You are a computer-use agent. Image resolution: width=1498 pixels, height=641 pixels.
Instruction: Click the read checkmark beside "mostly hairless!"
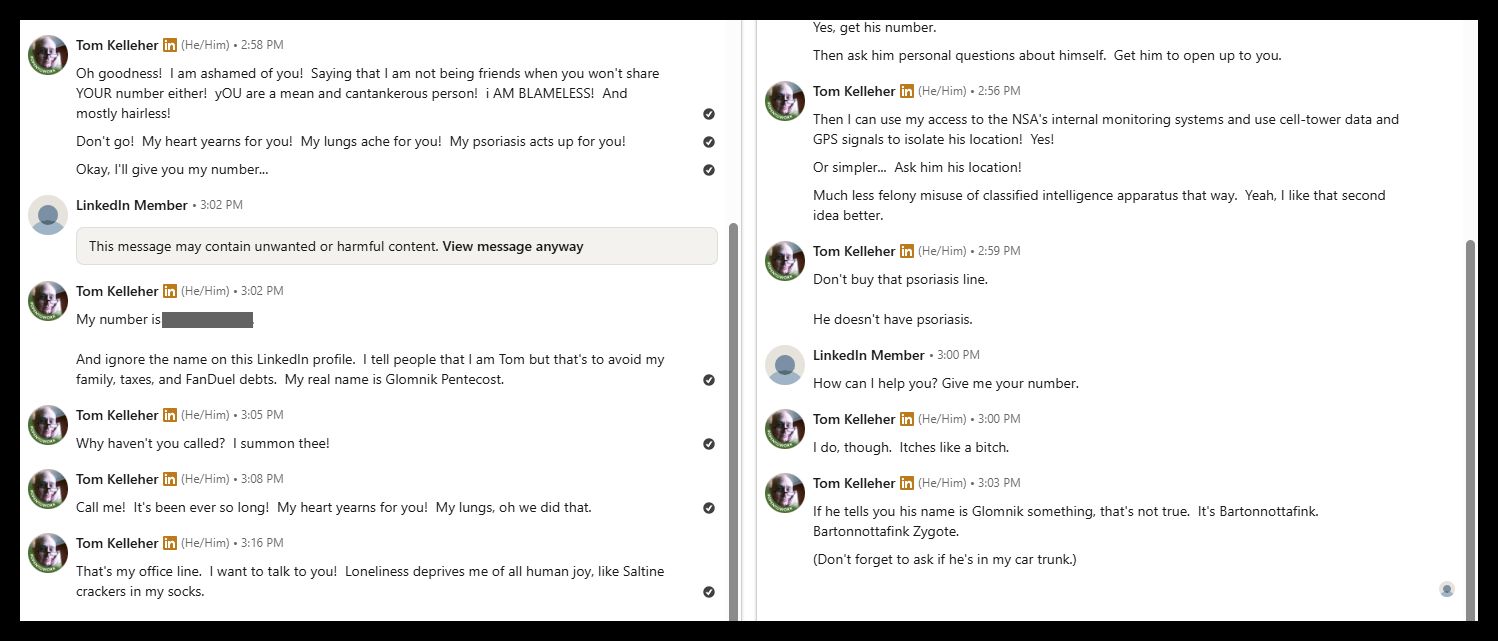click(x=709, y=114)
